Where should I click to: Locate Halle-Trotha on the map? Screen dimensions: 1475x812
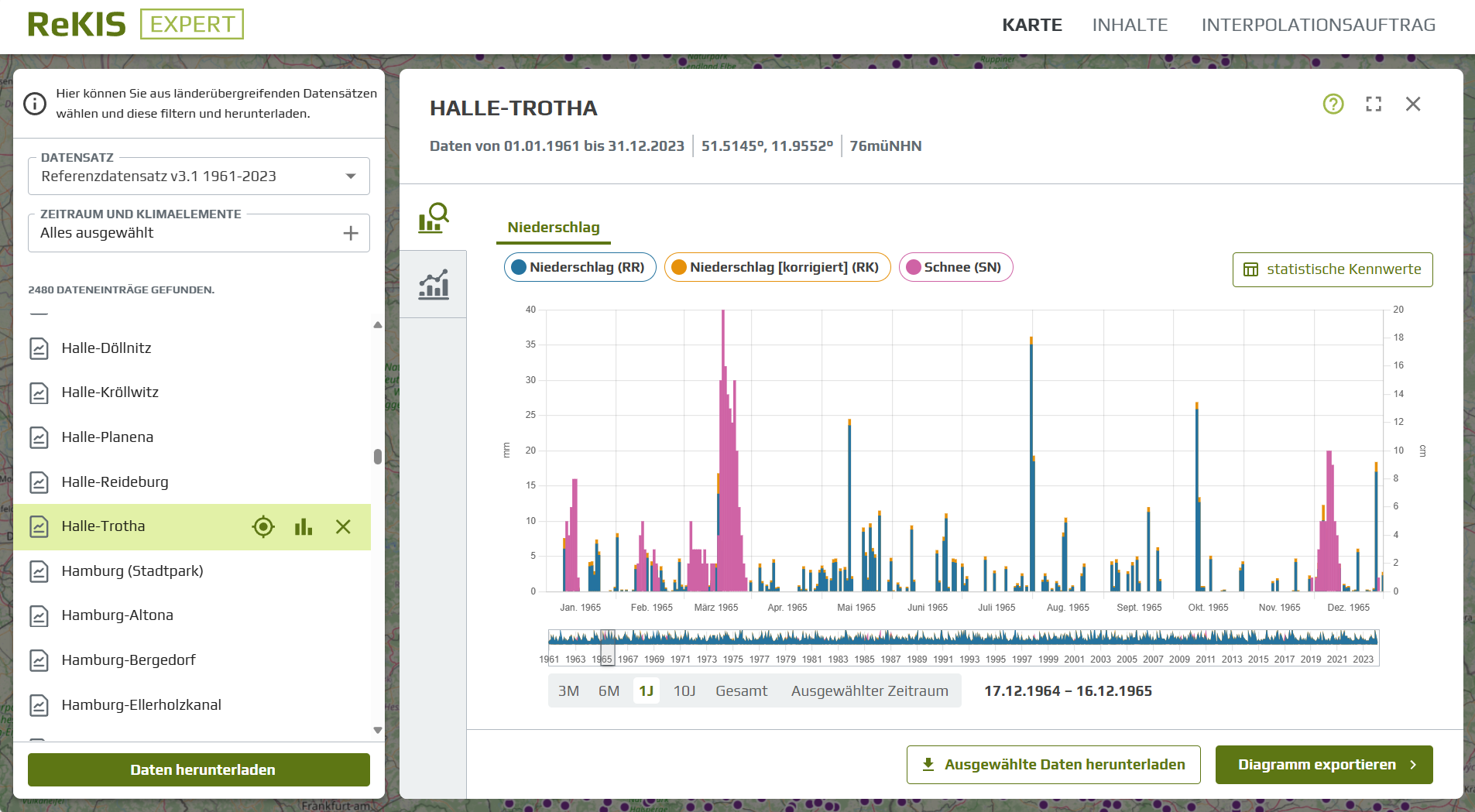click(x=263, y=527)
